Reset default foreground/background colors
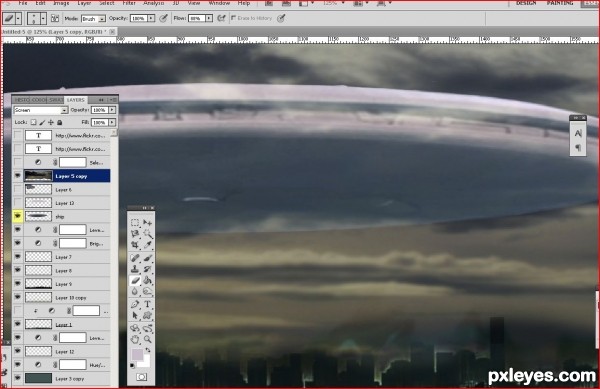Screen dimensions: 600x389 click(x=132, y=366)
